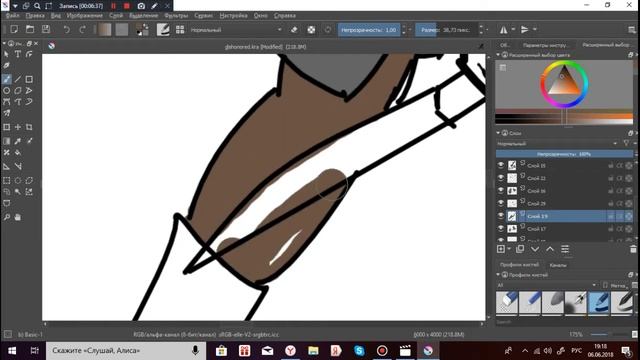This screenshot has width=640, height=360.
Task: Add a new paint layer
Action: click(501, 249)
